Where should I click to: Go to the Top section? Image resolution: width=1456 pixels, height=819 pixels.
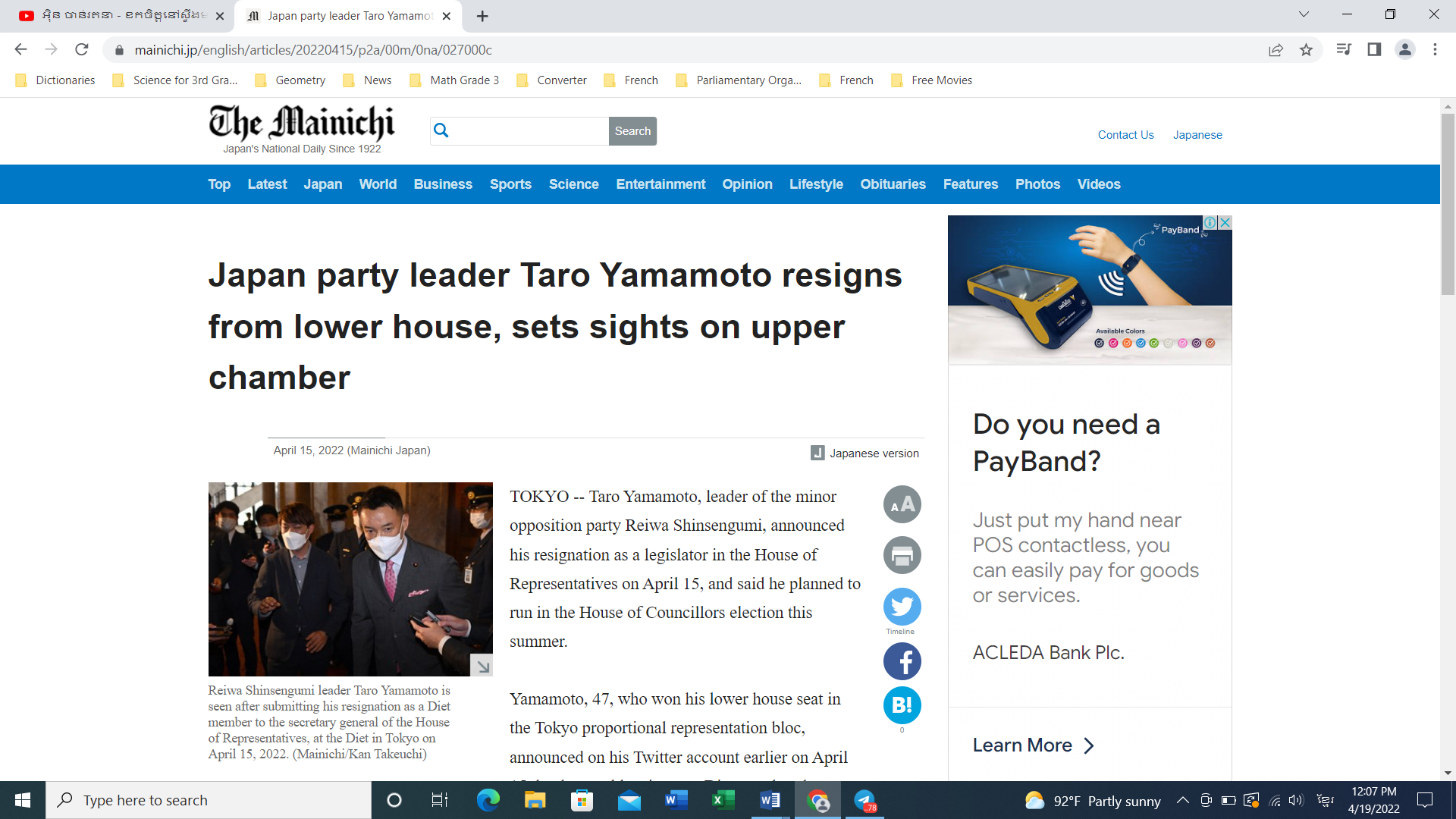[x=219, y=184]
